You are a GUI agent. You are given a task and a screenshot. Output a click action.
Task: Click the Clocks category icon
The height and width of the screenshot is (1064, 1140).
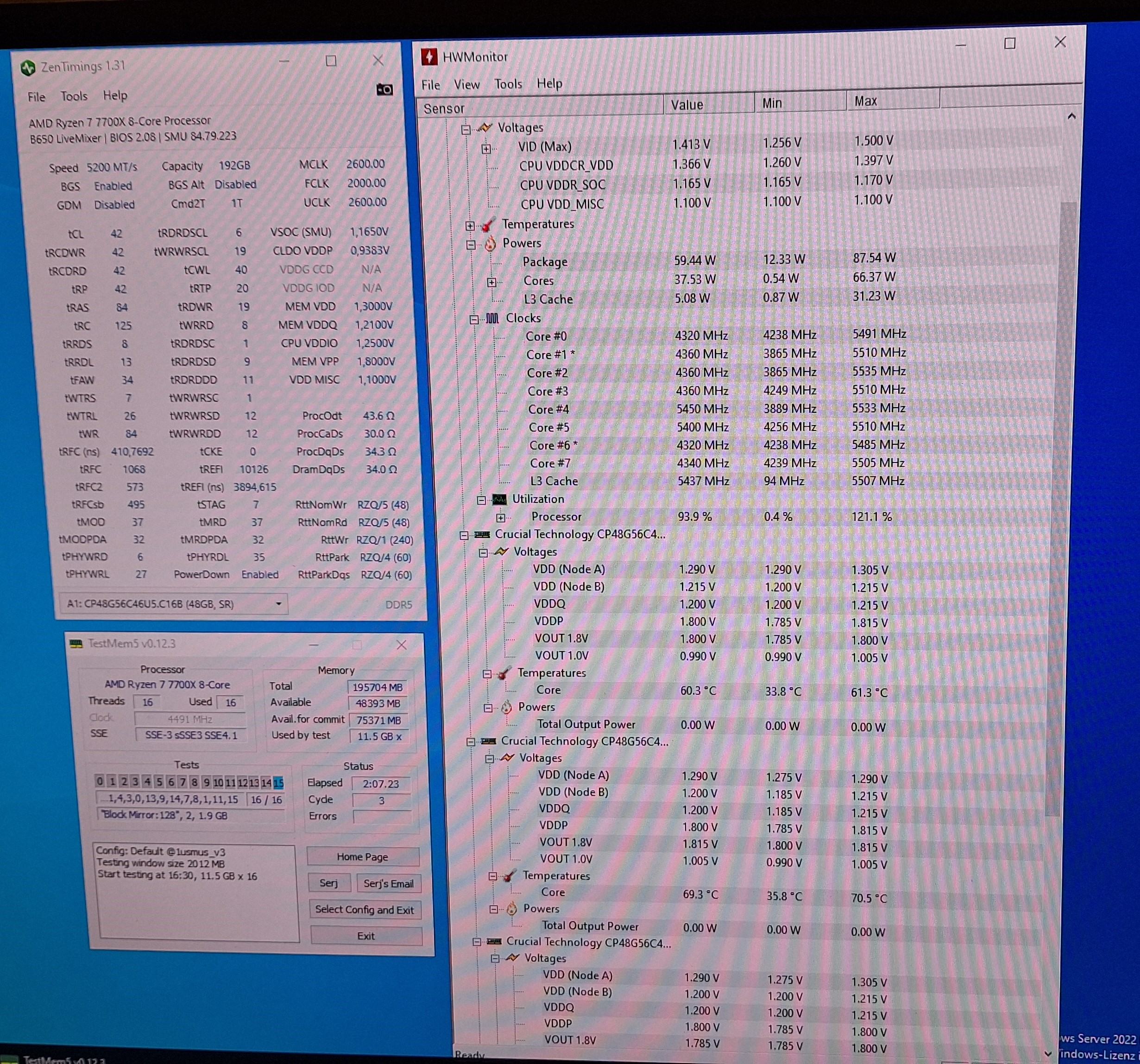point(492,318)
